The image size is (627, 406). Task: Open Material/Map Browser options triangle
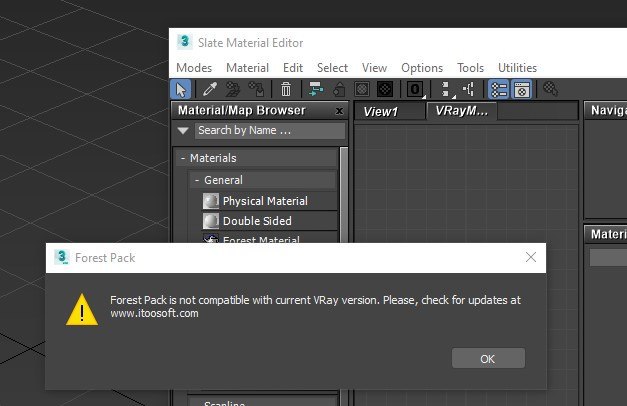(183, 130)
